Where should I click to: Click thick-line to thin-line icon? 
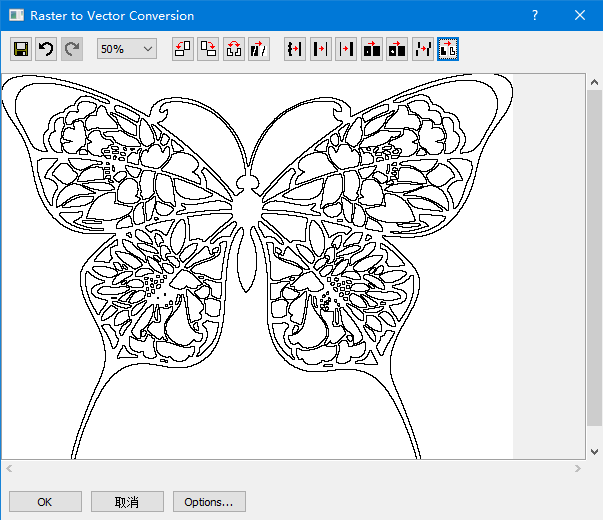click(321, 49)
